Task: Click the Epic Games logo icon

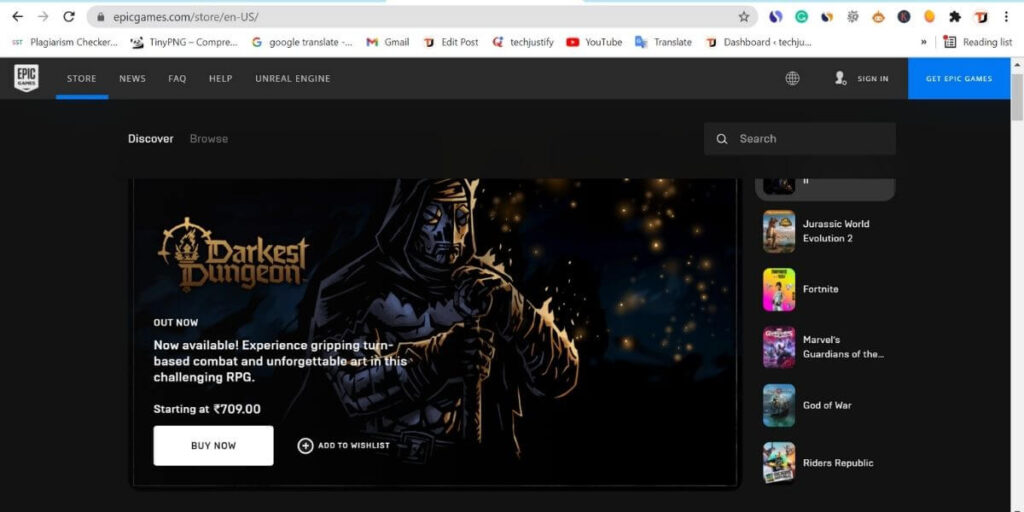Action: pos(26,78)
